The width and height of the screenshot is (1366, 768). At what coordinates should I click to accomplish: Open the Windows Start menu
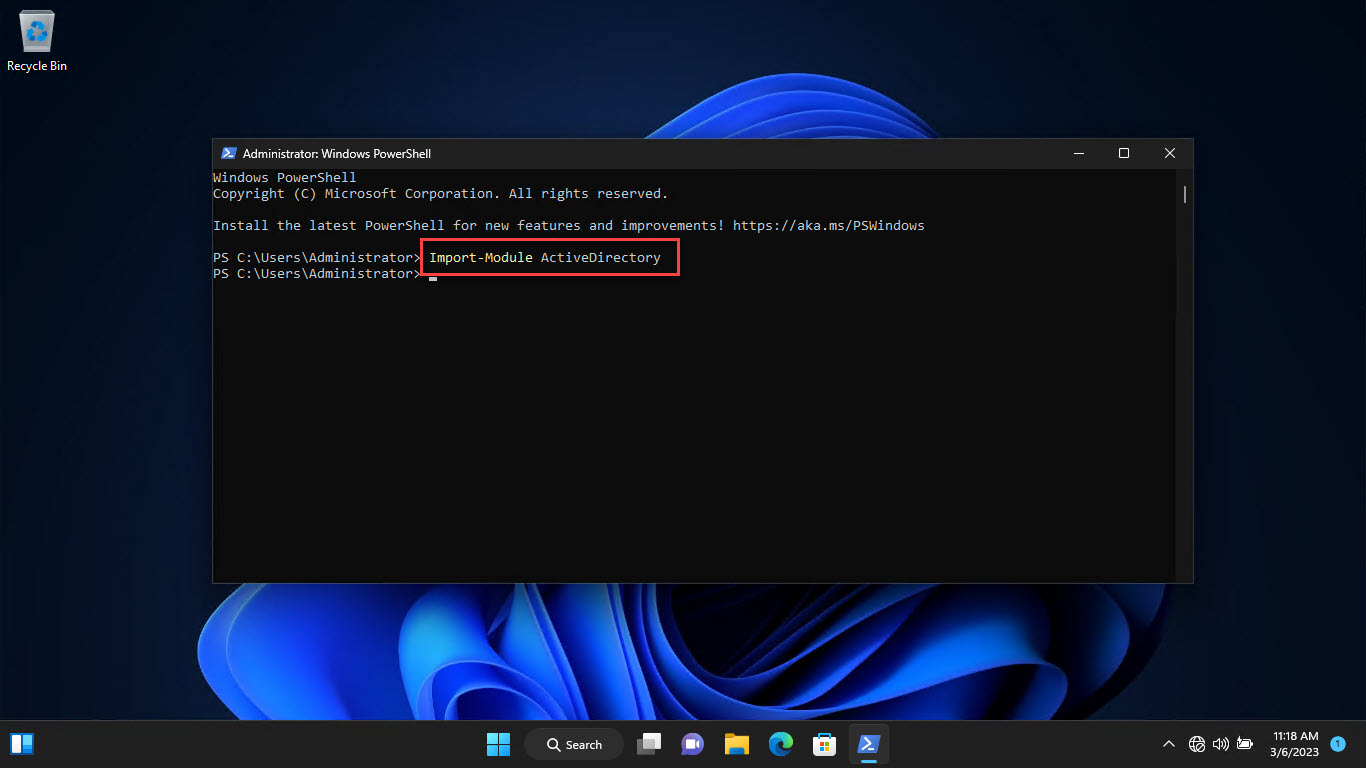tap(498, 744)
